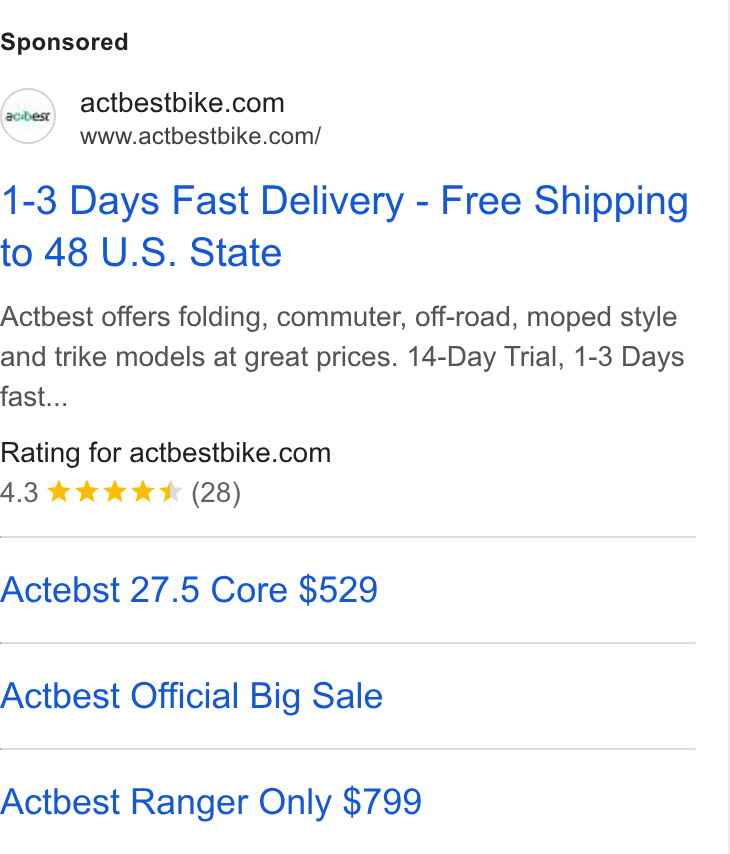
Task: Click the fourth gold rating star
Action: click(x=143, y=492)
